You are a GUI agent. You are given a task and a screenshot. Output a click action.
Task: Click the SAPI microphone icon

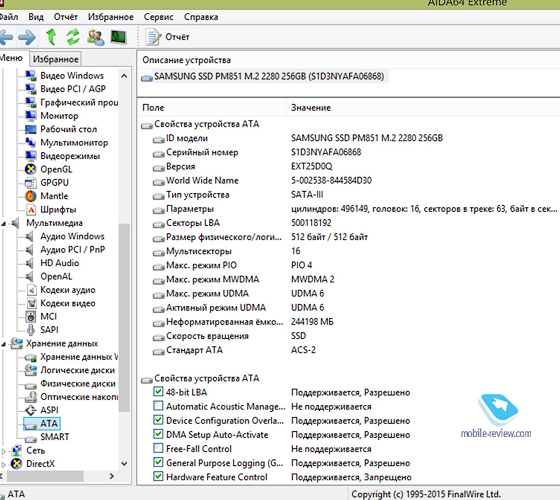31,330
